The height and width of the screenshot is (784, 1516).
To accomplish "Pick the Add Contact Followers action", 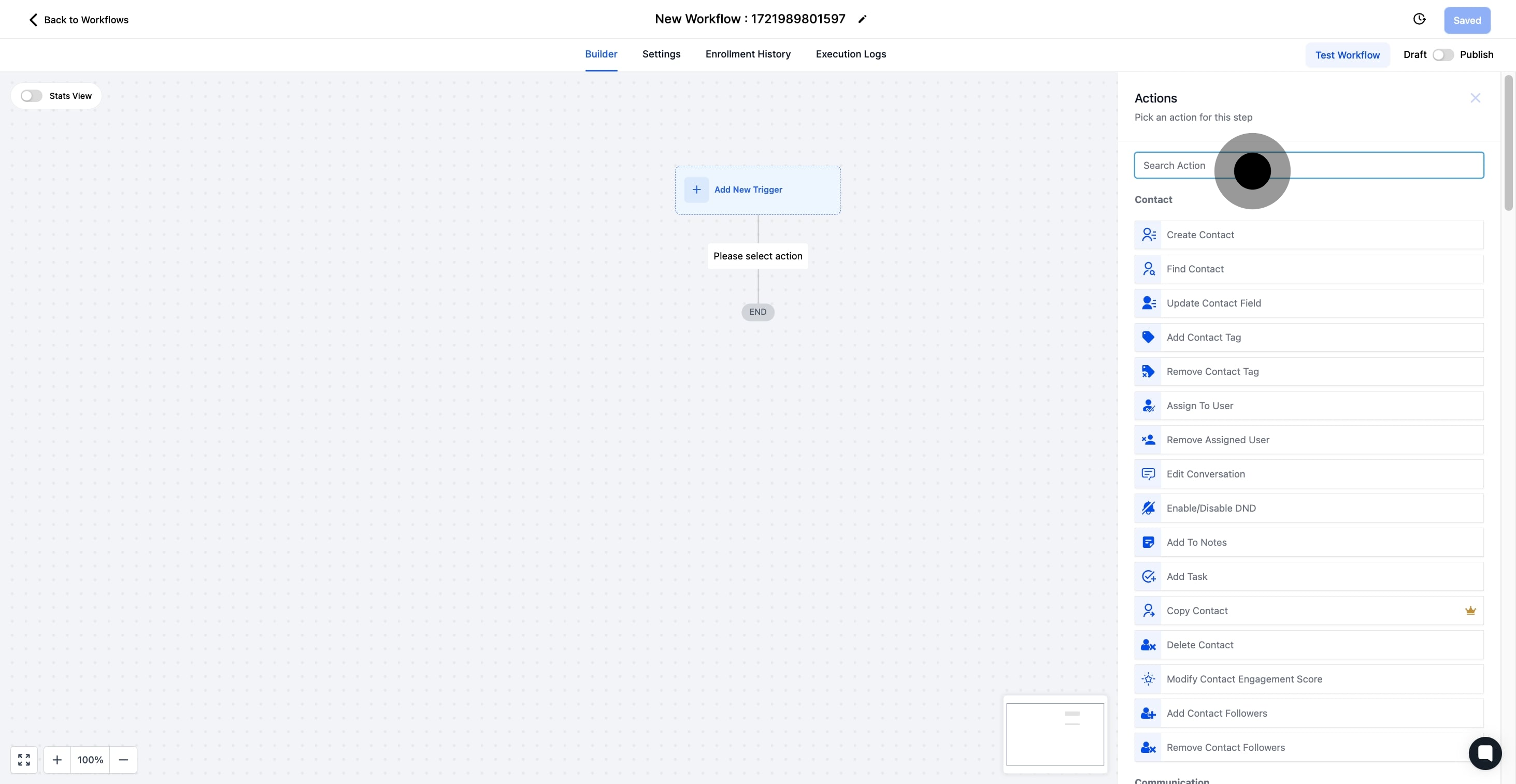I will pyautogui.click(x=1308, y=713).
